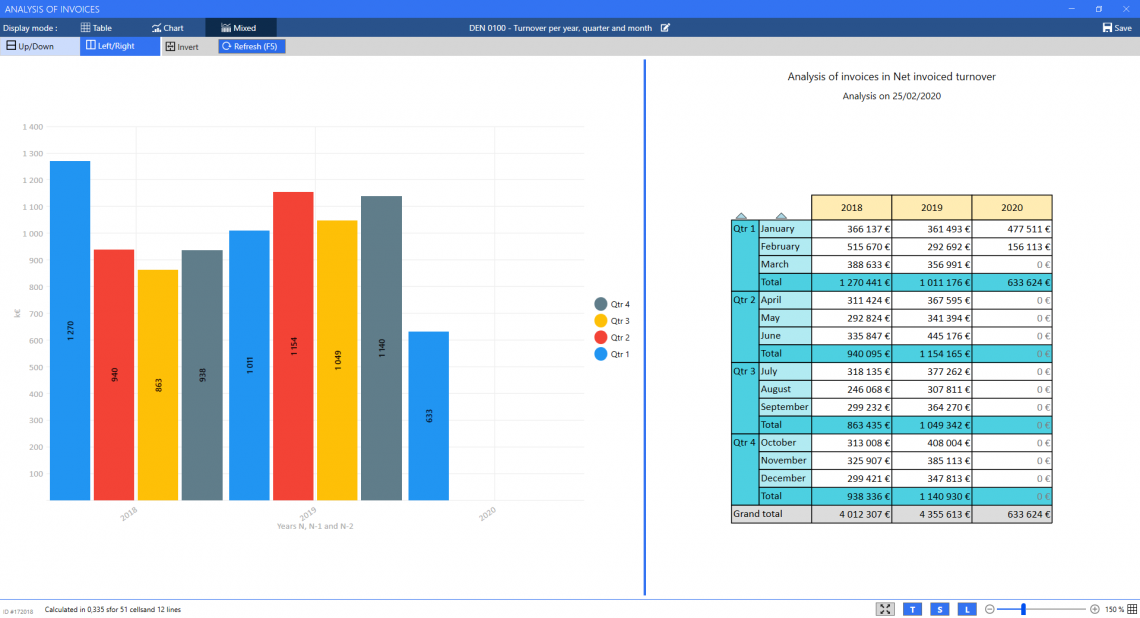The height and width of the screenshot is (618, 1140).
Task: Collapse the month column with second triangle
Action: click(x=781, y=216)
